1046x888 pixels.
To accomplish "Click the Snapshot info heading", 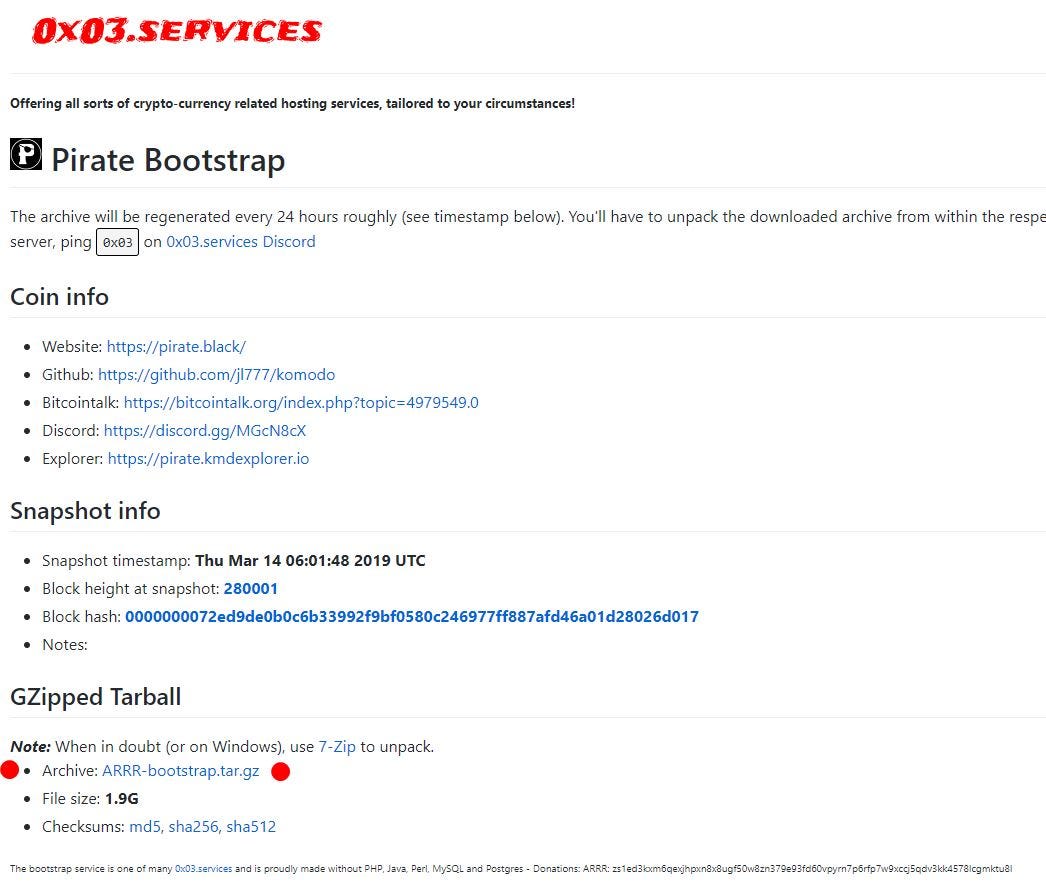I will click(x=85, y=510).
